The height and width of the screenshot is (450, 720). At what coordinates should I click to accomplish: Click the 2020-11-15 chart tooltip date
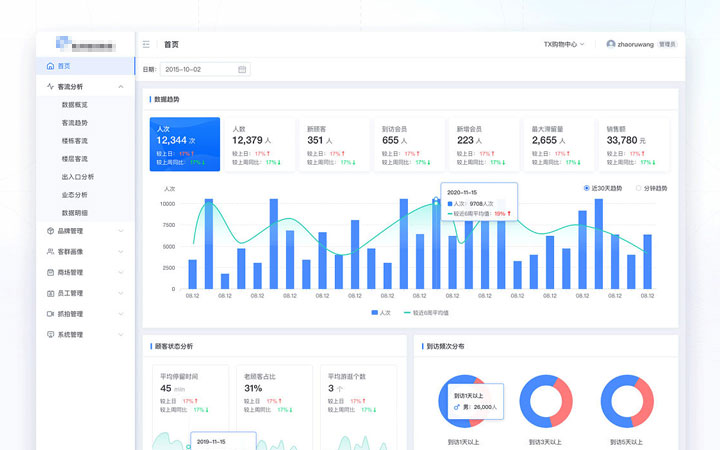click(461, 192)
